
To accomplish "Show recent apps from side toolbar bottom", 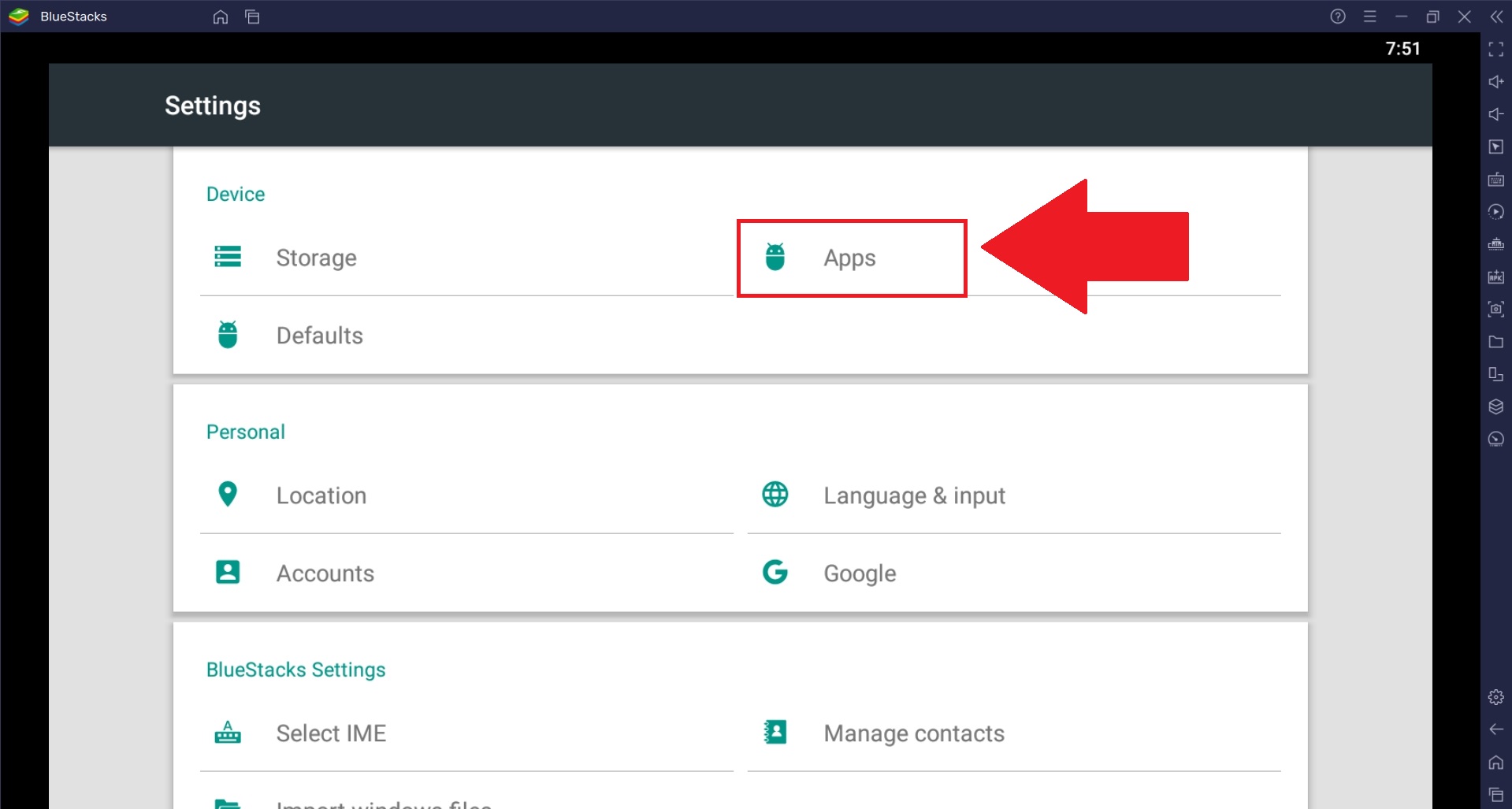I will pos(1496,795).
